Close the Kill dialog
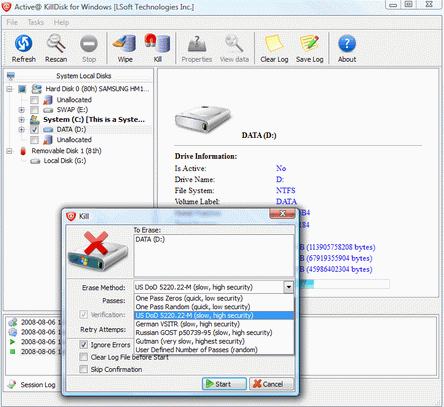 point(282,213)
